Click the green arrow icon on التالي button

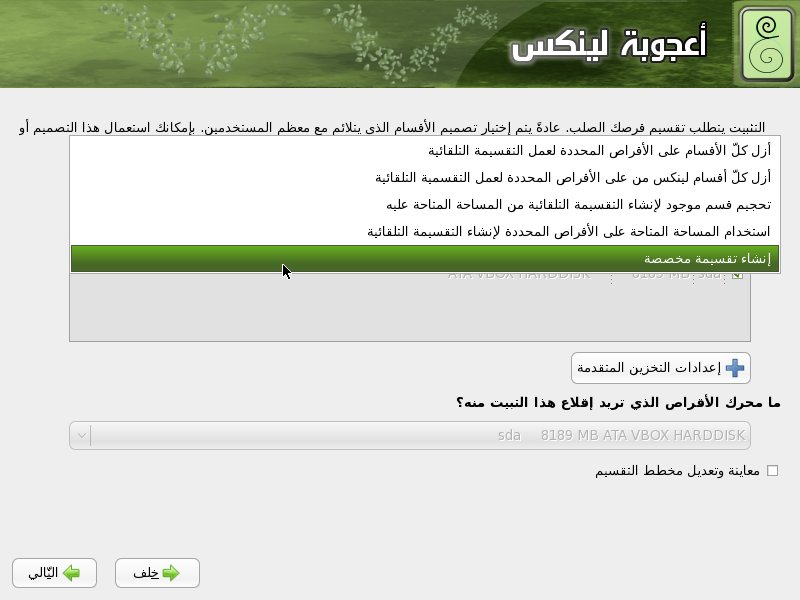[71, 573]
